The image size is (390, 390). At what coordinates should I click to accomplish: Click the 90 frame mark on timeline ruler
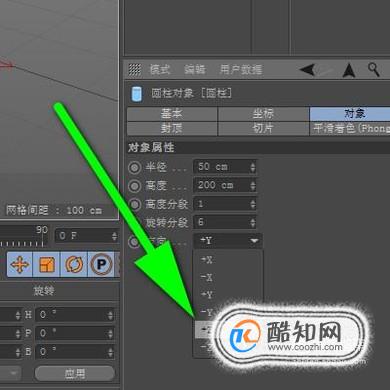pos(42,230)
